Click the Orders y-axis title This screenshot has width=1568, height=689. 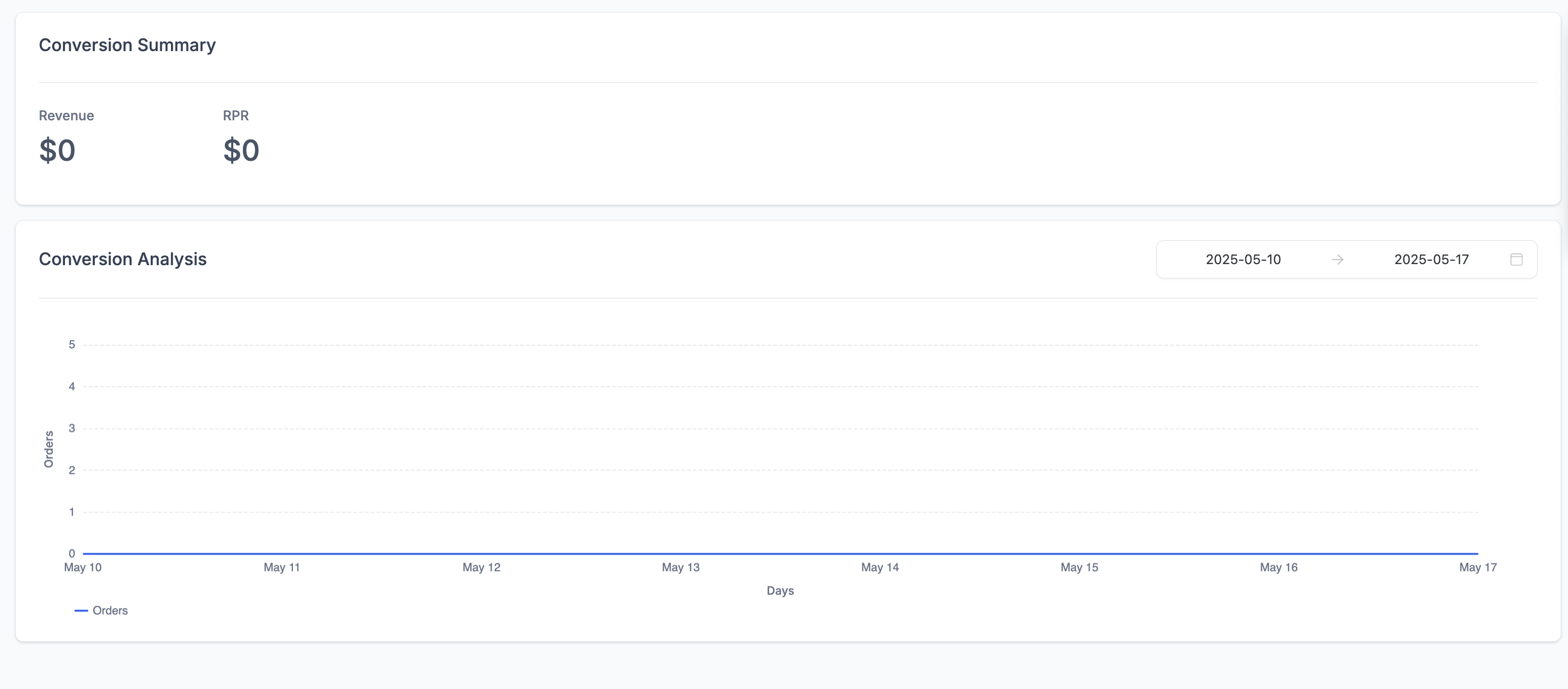[x=48, y=449]
